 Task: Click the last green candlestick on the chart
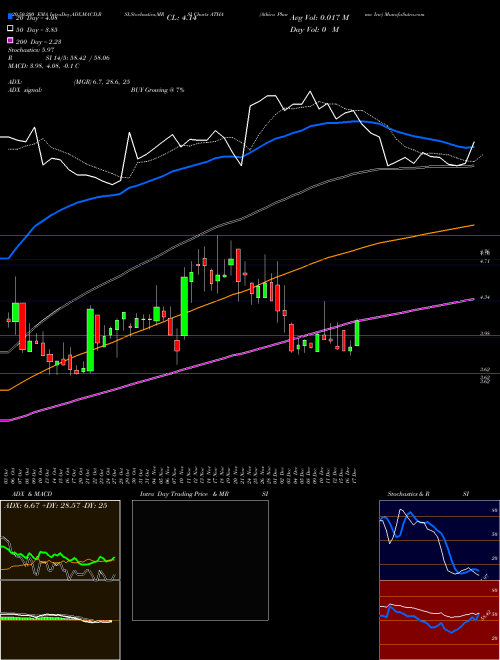click(357, 333)
